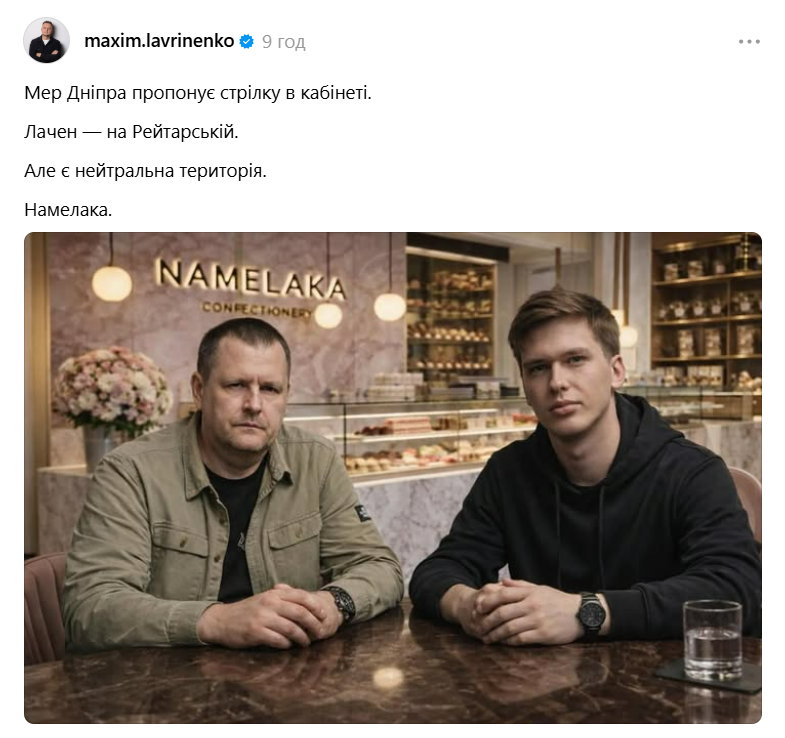
Task: Click the word 'Намелака.' in the post
Action: pos(68,210)
